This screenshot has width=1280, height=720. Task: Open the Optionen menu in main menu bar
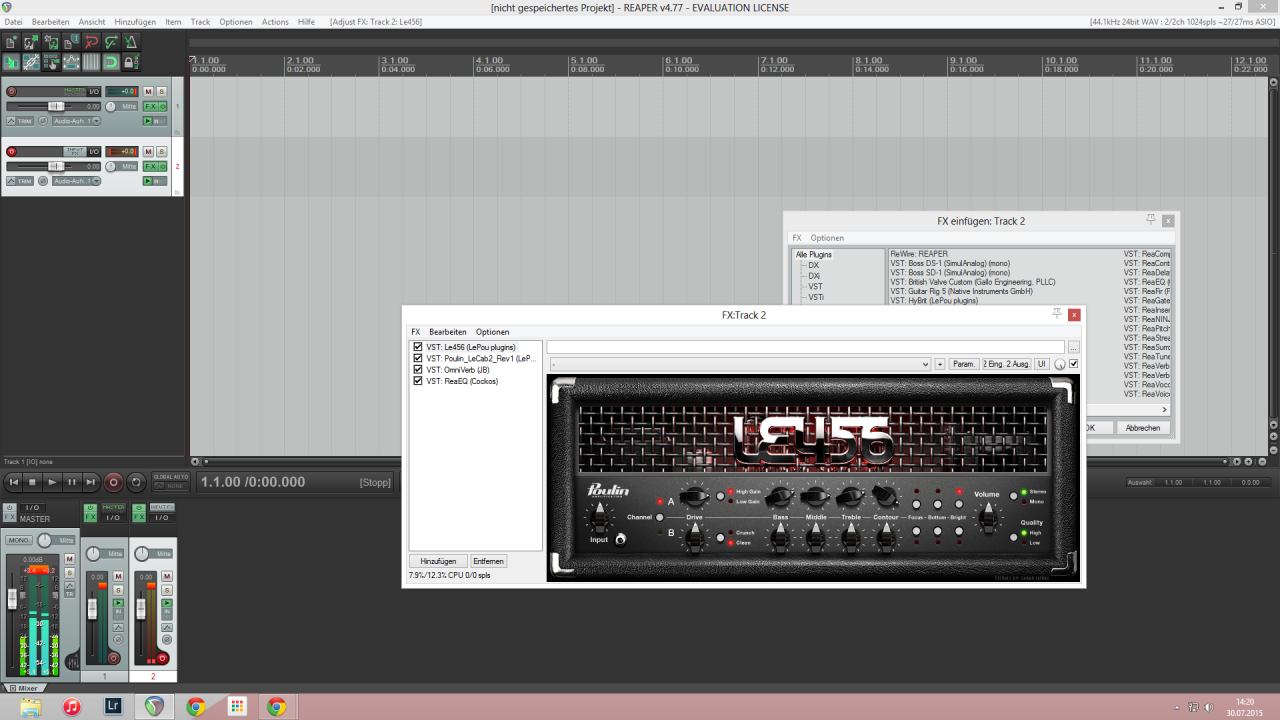click(x=235, y=21)
